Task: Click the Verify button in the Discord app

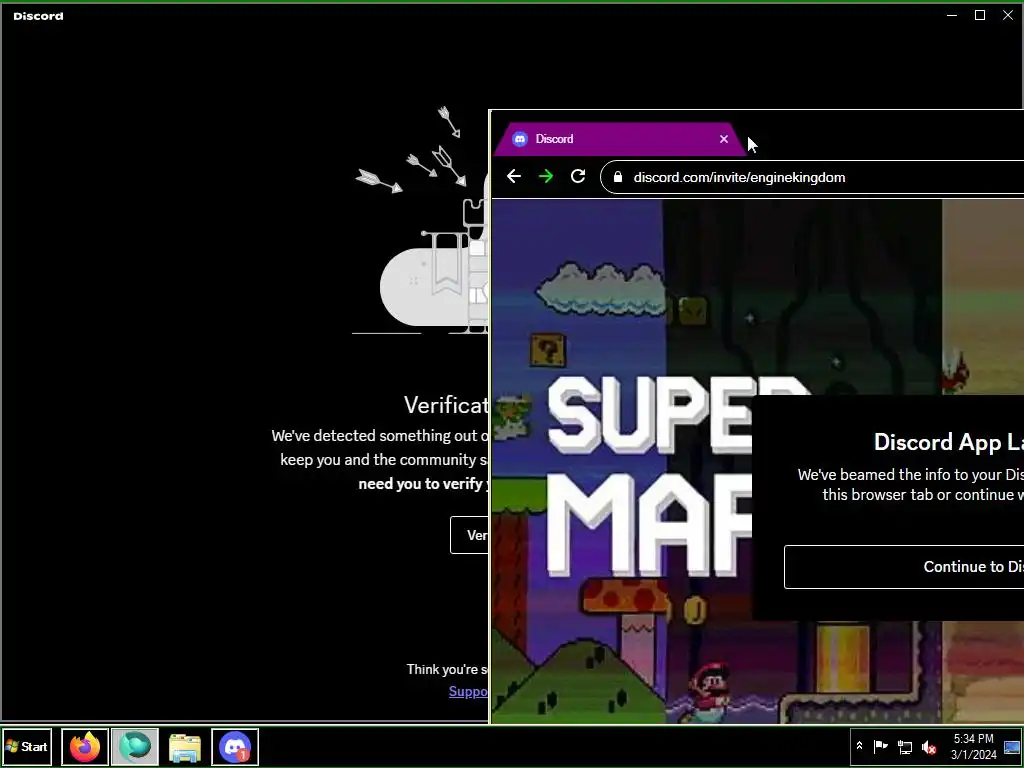Action: (470, 535)
